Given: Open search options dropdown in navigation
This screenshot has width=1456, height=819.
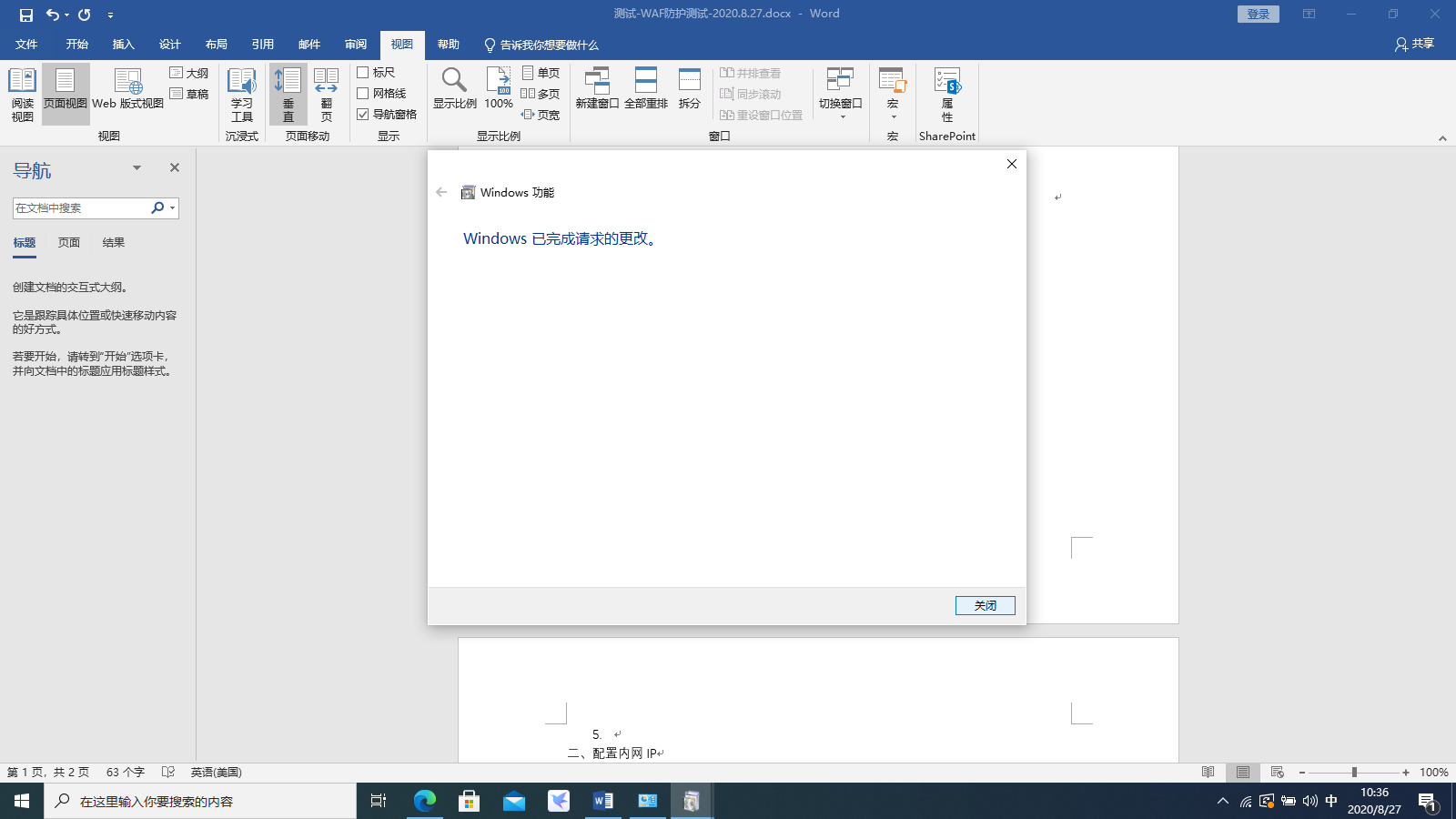Looking at the screenshot, I should pos(172,208).
